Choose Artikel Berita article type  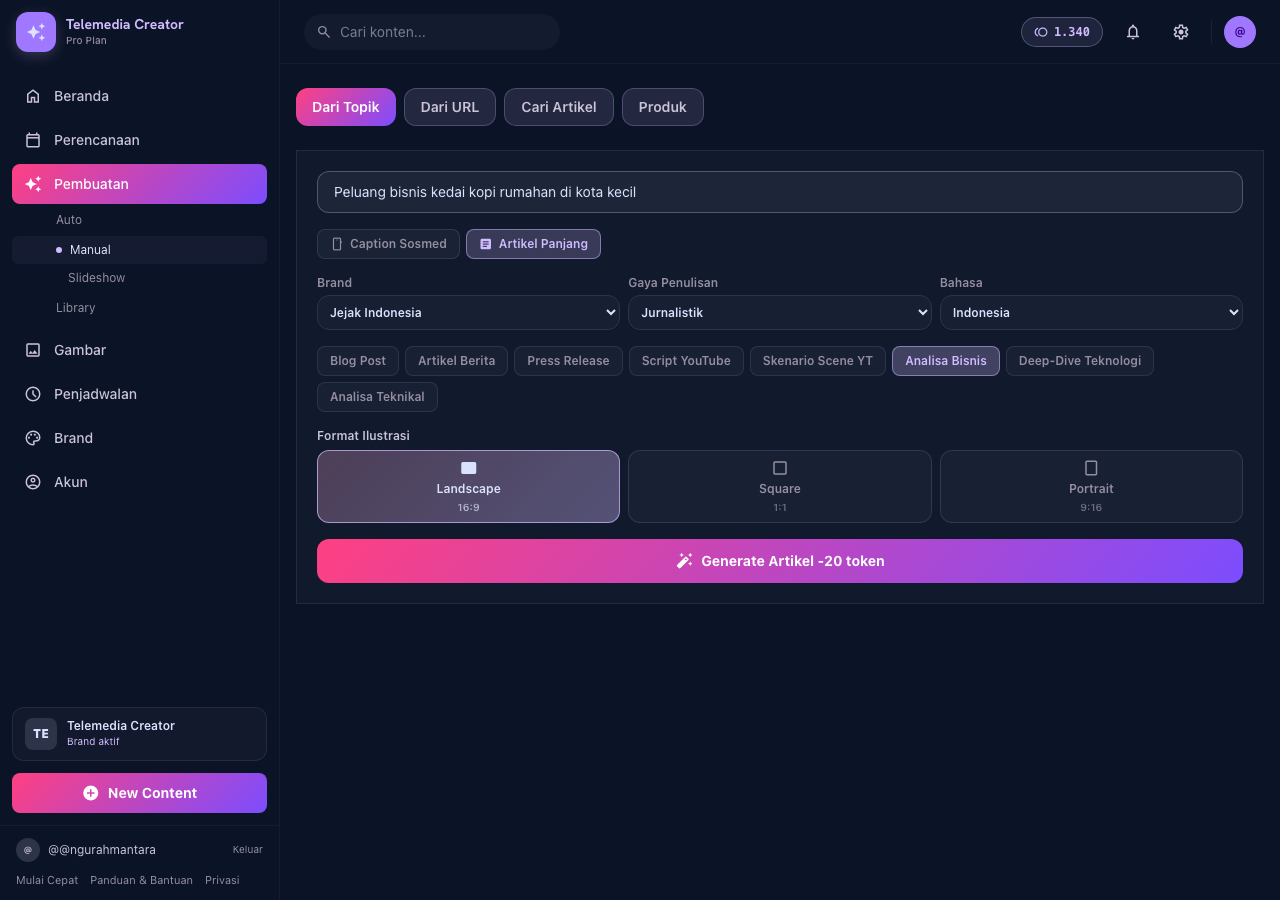pyautogui.click(x=457, y=361)
